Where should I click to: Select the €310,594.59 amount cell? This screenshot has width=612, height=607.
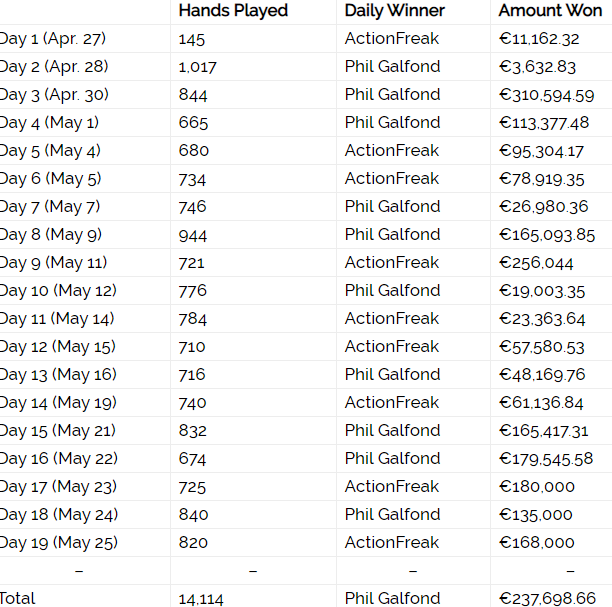546,95
